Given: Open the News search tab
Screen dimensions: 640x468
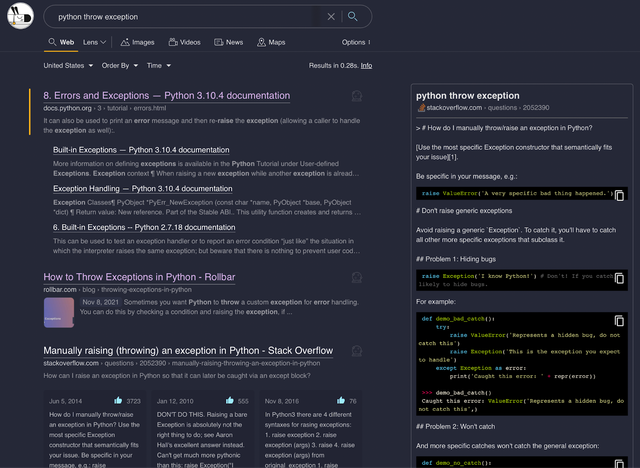Looking at the screenshot, I should point(229,42).
